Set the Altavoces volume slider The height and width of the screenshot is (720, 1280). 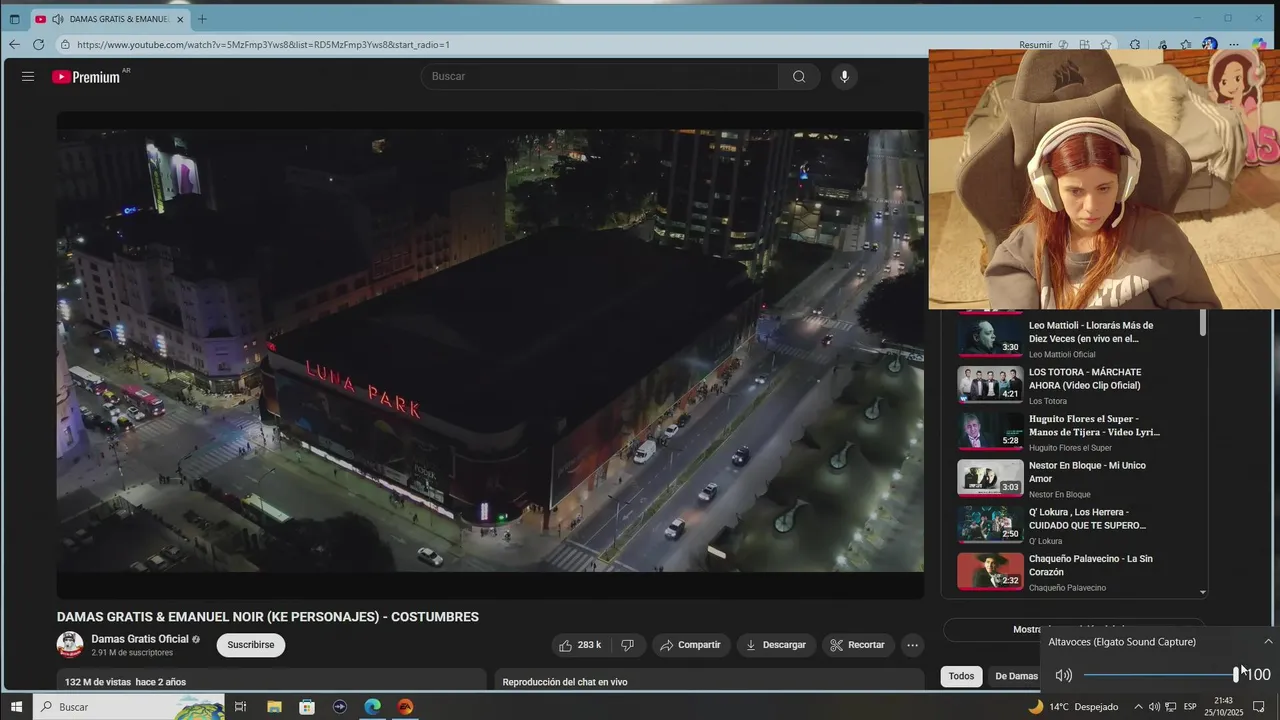1160,675
